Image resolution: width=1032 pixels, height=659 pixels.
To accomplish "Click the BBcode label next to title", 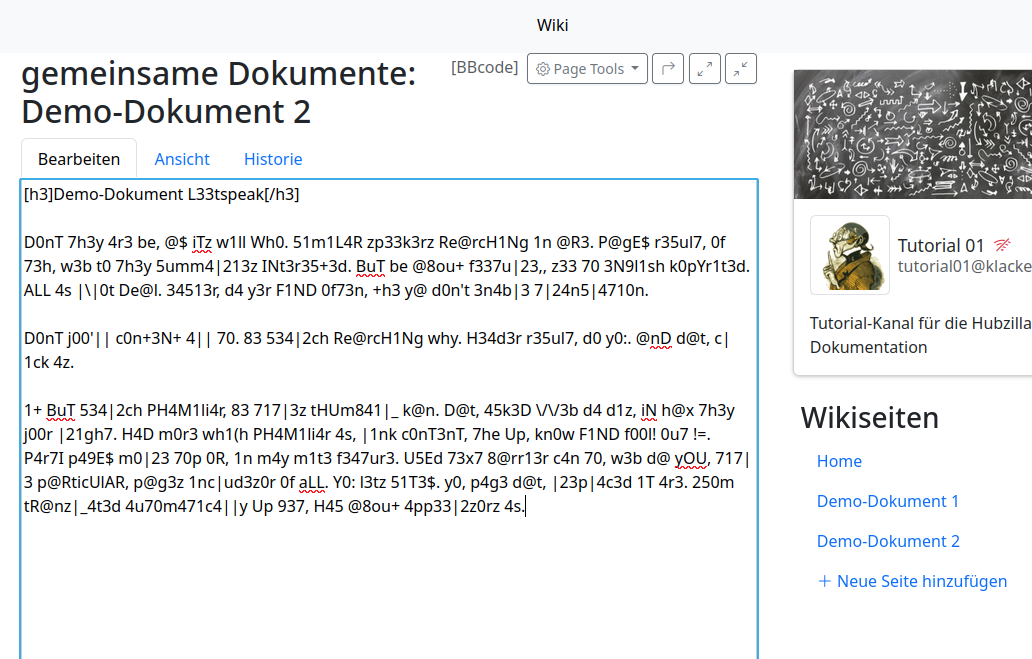I will click(x=484, y=68).
